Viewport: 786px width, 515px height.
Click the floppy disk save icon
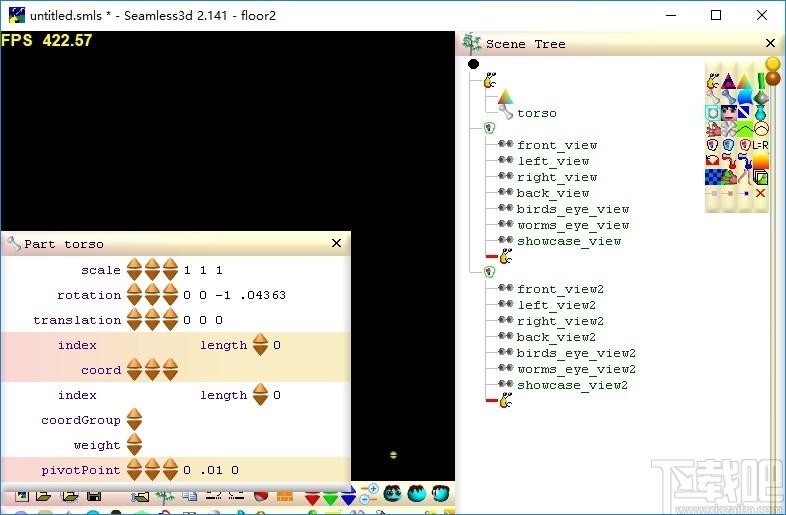click(94, 496)
